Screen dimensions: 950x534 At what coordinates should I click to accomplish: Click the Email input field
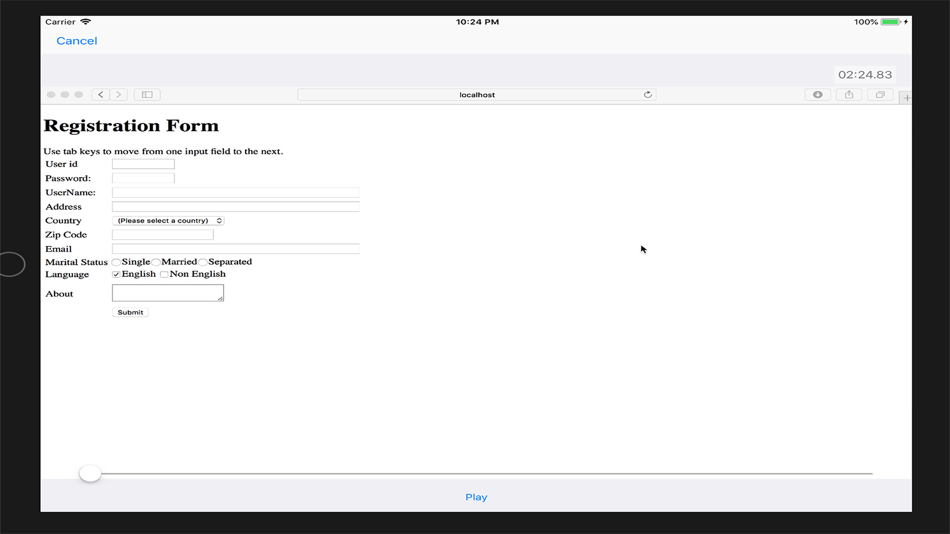(236, 249)
